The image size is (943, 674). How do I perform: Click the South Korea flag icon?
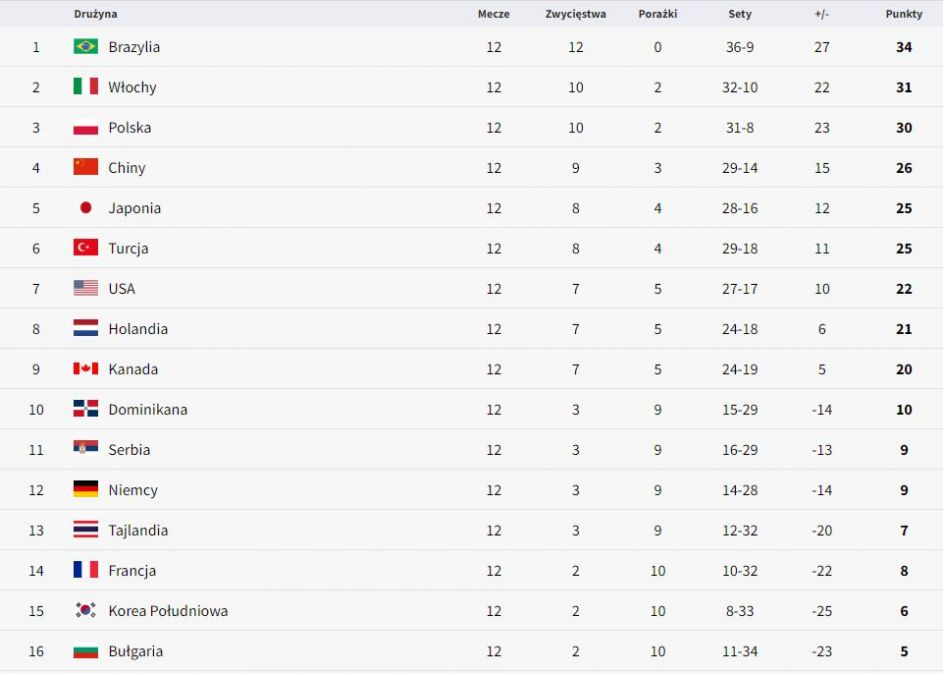tap(85, 611)
